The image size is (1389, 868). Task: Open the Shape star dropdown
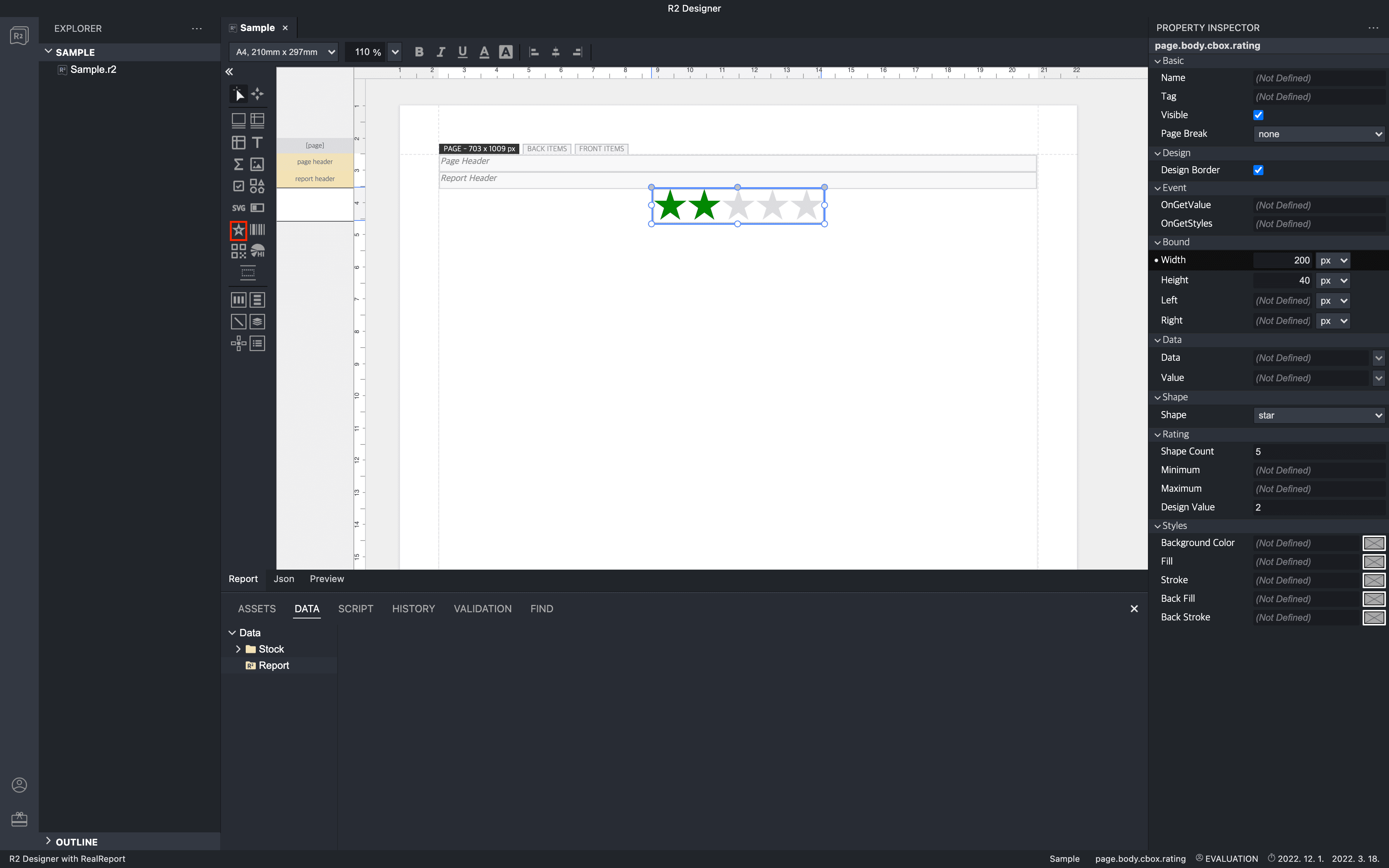(1320, 415)
